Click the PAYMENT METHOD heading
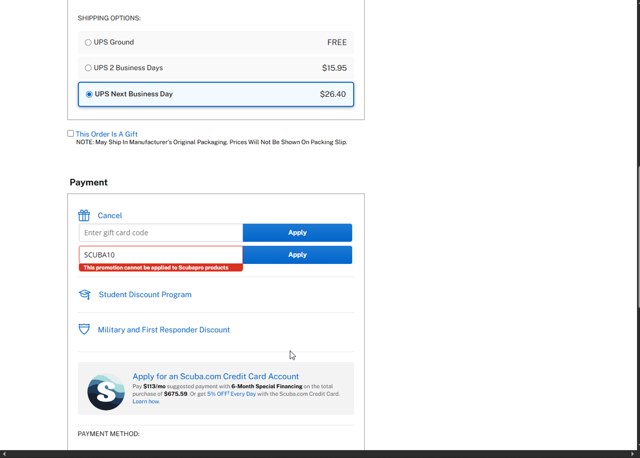640x458 pixels. point(109,434)
